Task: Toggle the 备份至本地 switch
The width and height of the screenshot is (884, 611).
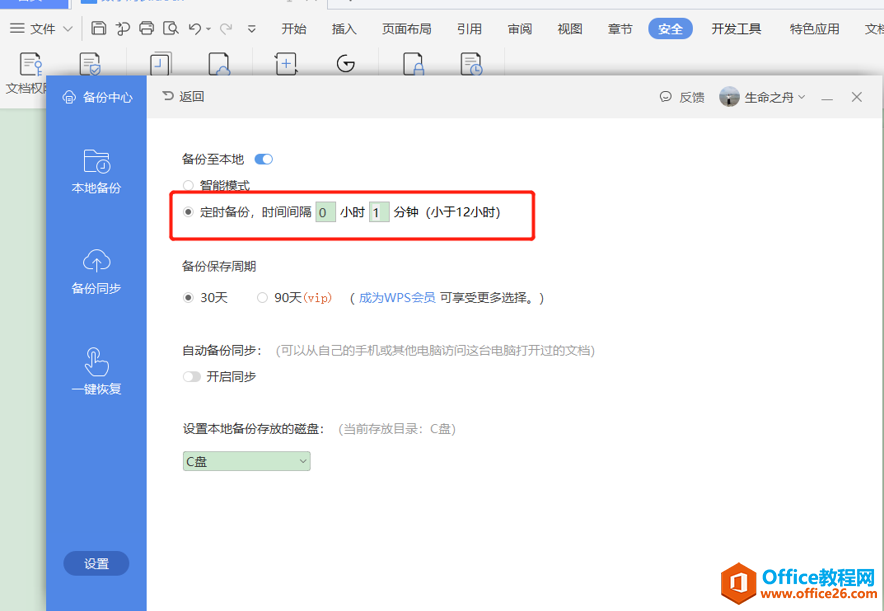Action: click(264, 159)
